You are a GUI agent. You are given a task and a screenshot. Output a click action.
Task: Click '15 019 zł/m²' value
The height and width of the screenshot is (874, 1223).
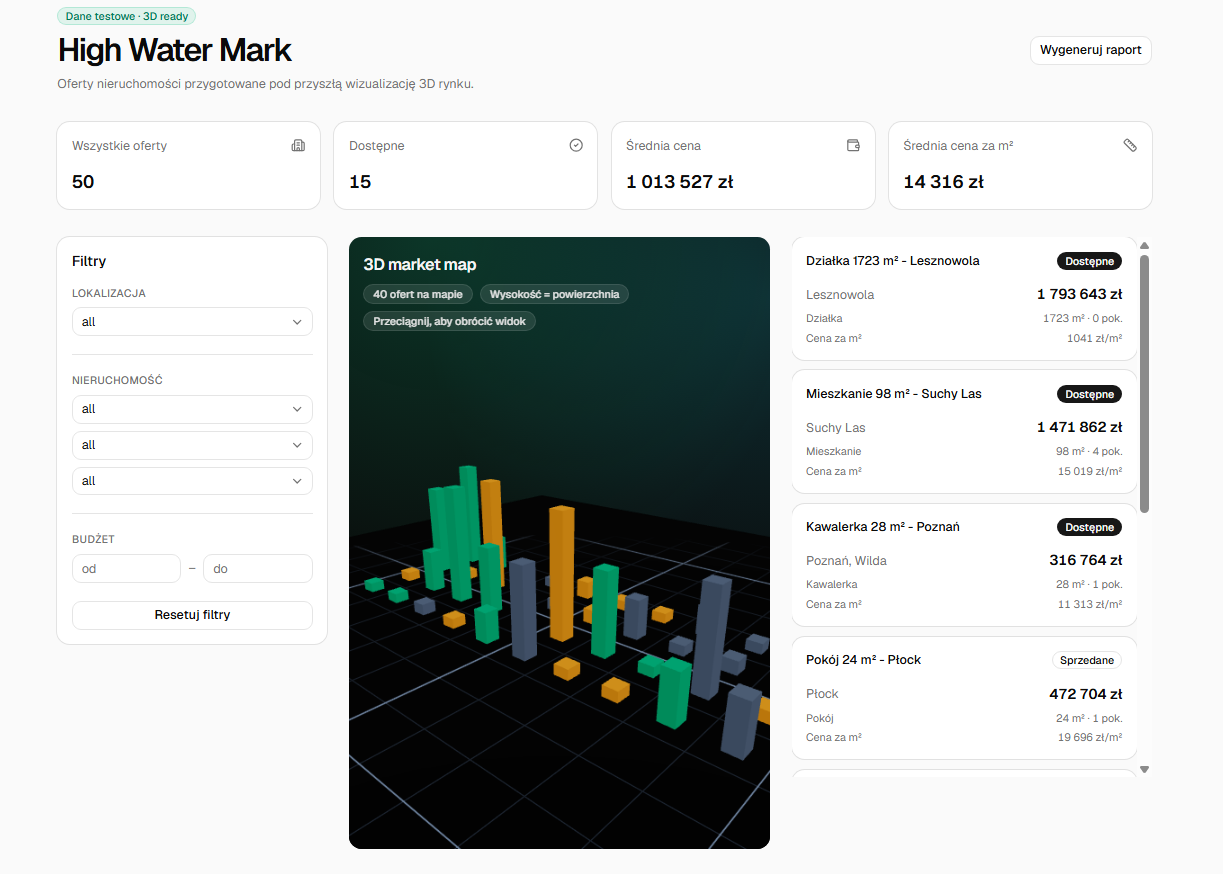[1090, 471]
